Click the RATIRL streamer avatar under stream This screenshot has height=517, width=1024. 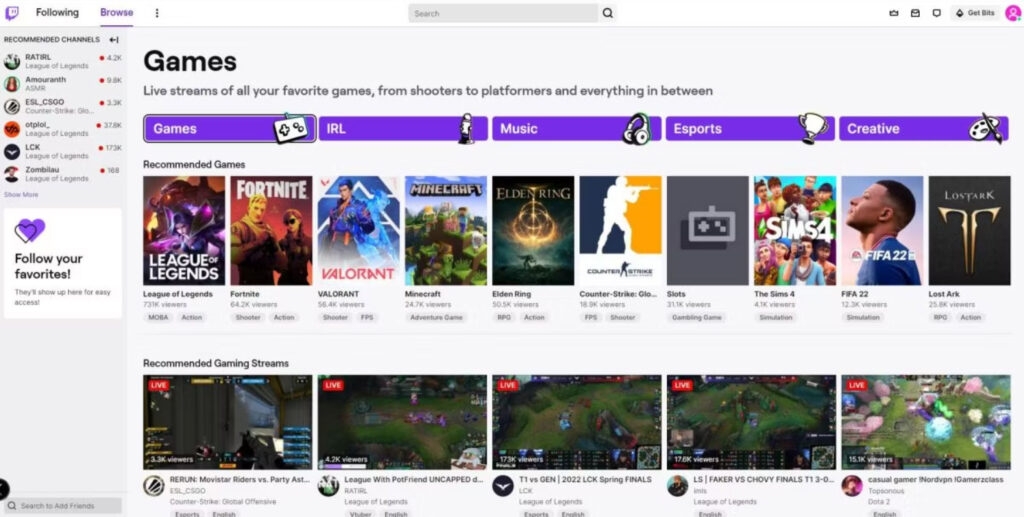(328, 486)
